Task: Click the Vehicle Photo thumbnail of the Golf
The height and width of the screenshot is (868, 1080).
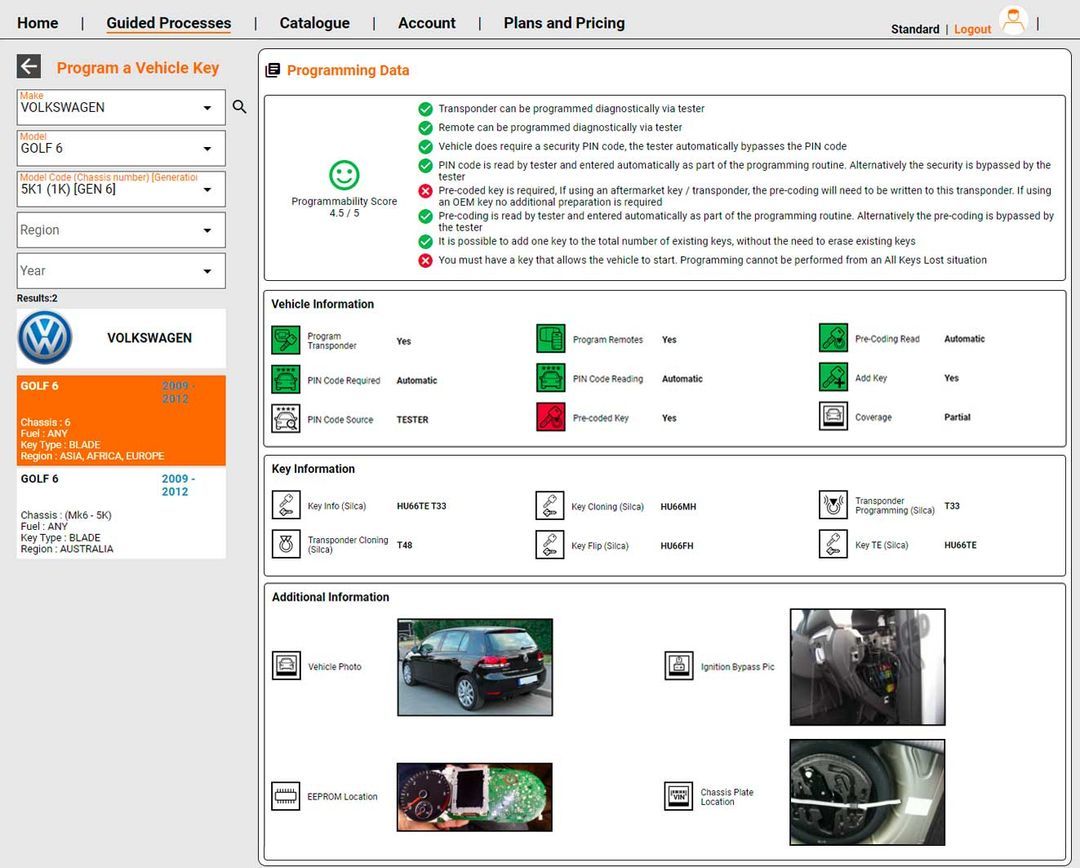Action: [x=473, y=666]
